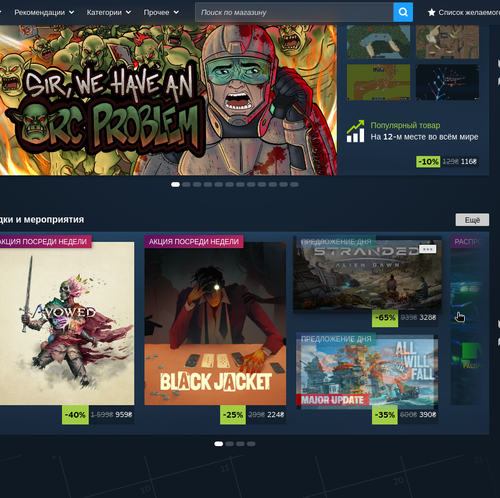Focus the store search field
Image resolution: width=500 pixels, height=498 pixels.
(294, 12)
